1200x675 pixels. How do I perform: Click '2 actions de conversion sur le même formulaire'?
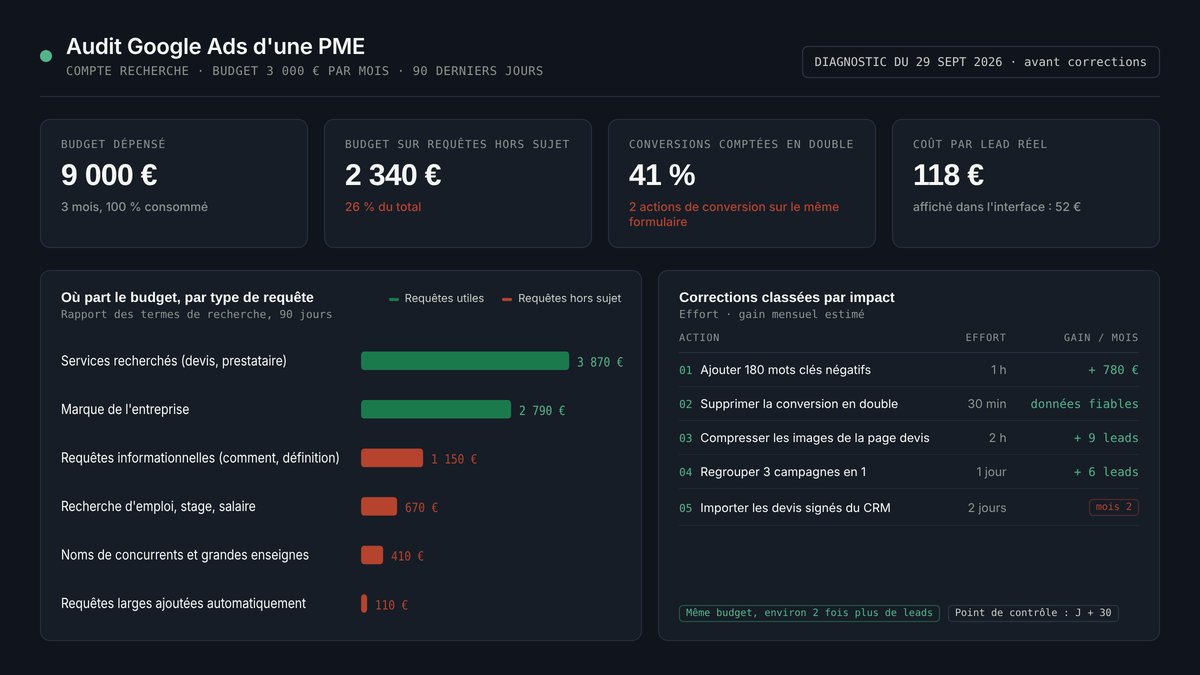(x=734, y=214)
